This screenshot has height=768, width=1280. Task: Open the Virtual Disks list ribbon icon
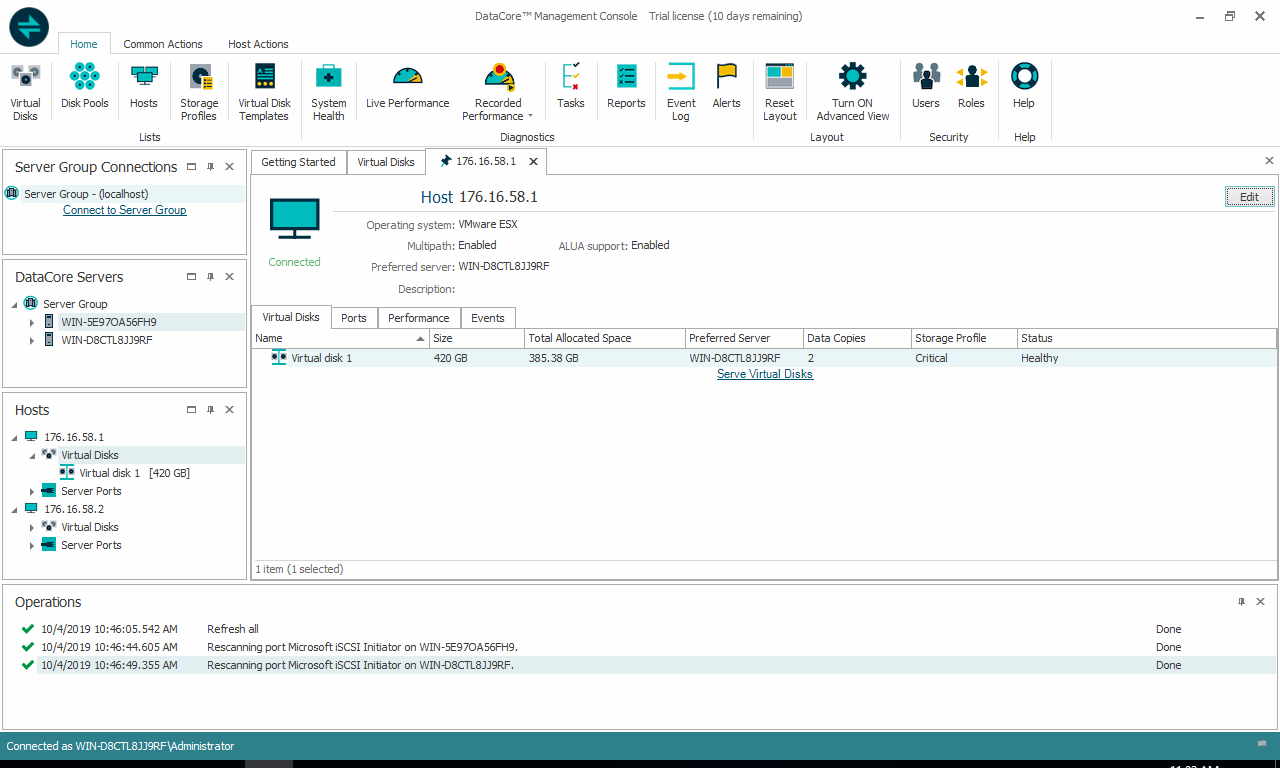pos(25,92)
